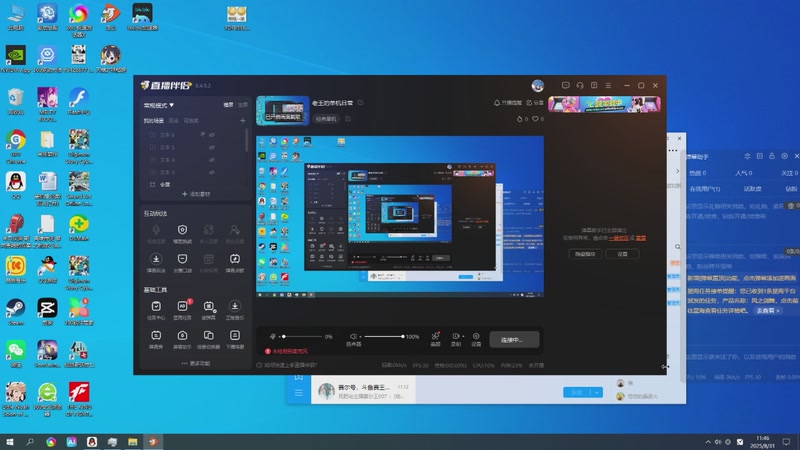Open the message icon in 直播伴侣 title bar

pyautogui.click(x=565, y=85)
